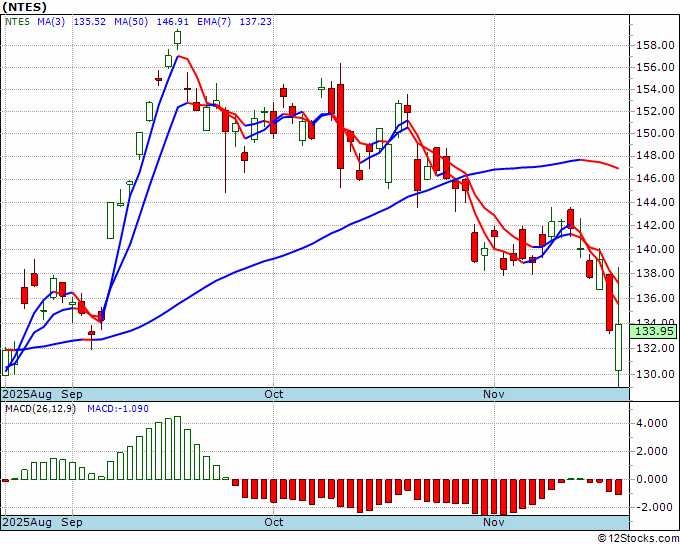The width and height of the screenshot is (680, 546).
Task: Click the Nov marker on price timeline
Action: pos(494,394)
